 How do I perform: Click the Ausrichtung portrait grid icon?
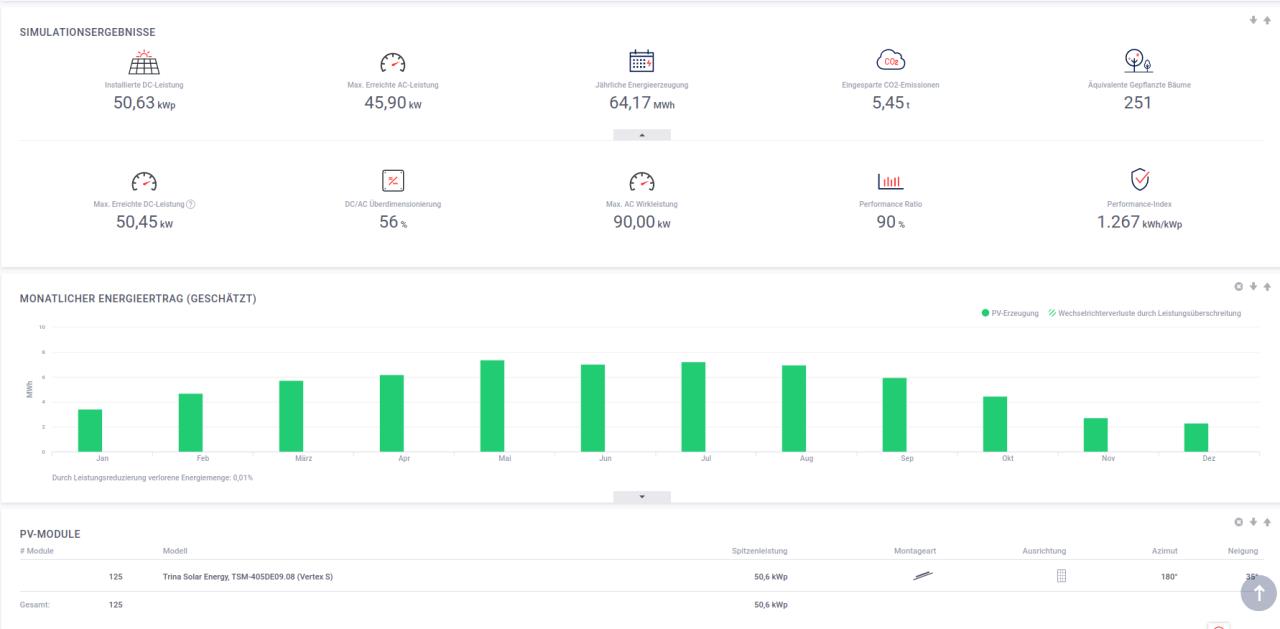pos(1062,576)
